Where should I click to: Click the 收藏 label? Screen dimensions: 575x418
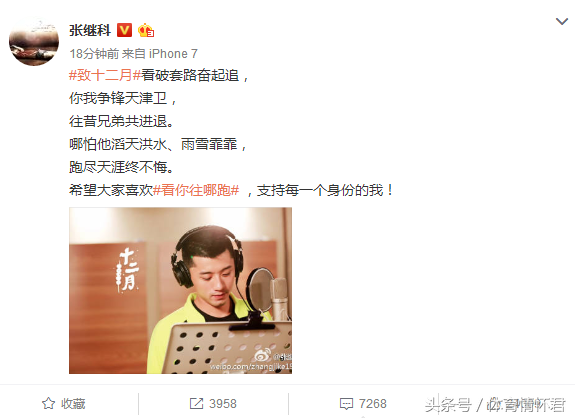pos(73,404)
